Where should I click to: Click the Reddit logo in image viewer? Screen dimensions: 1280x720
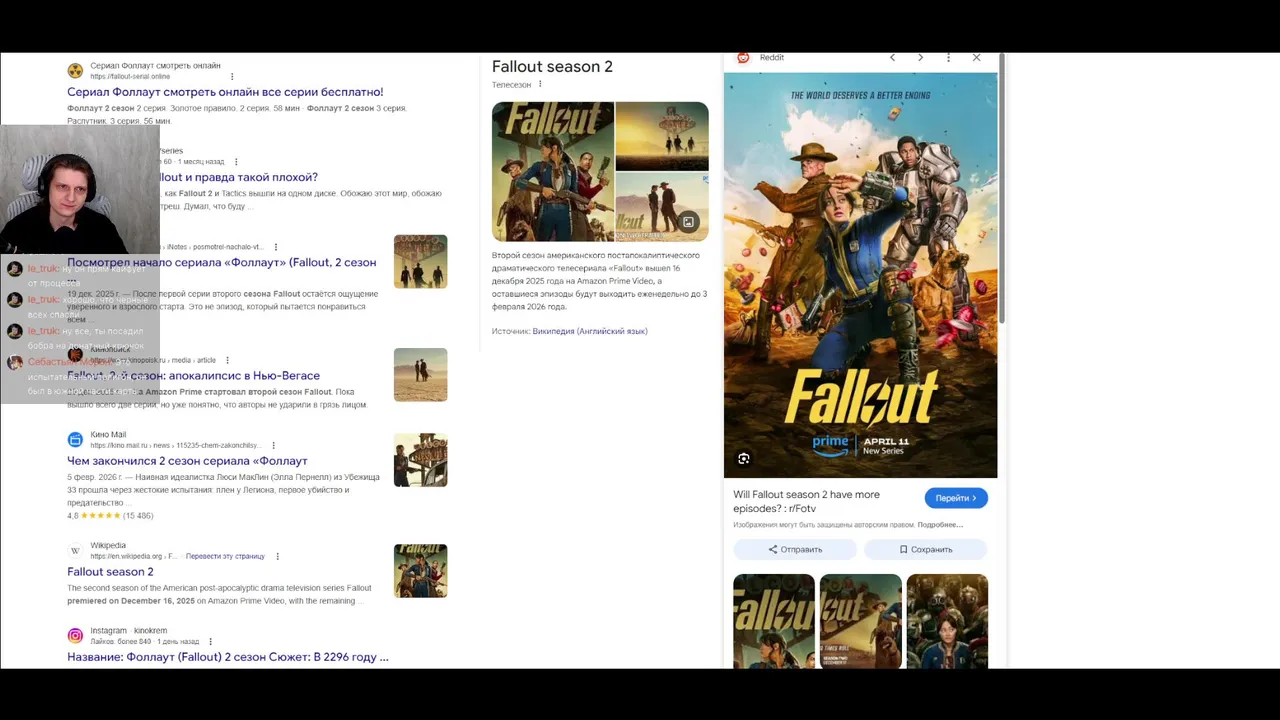click(743, 58)
